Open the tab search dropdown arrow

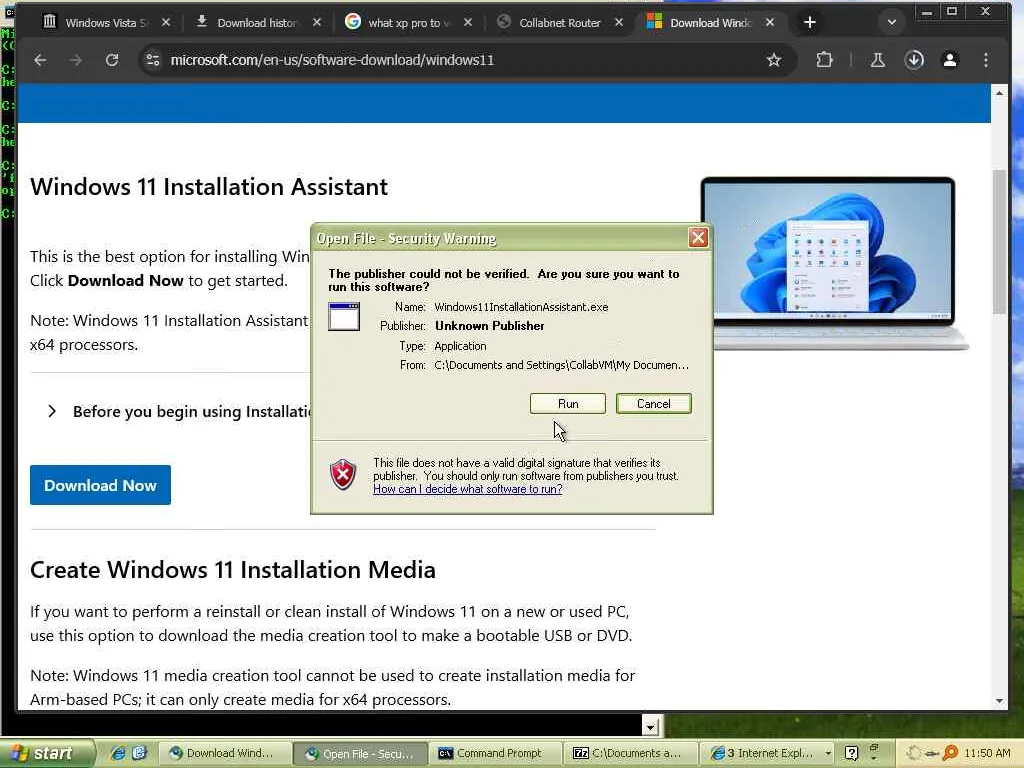[891, 22]
